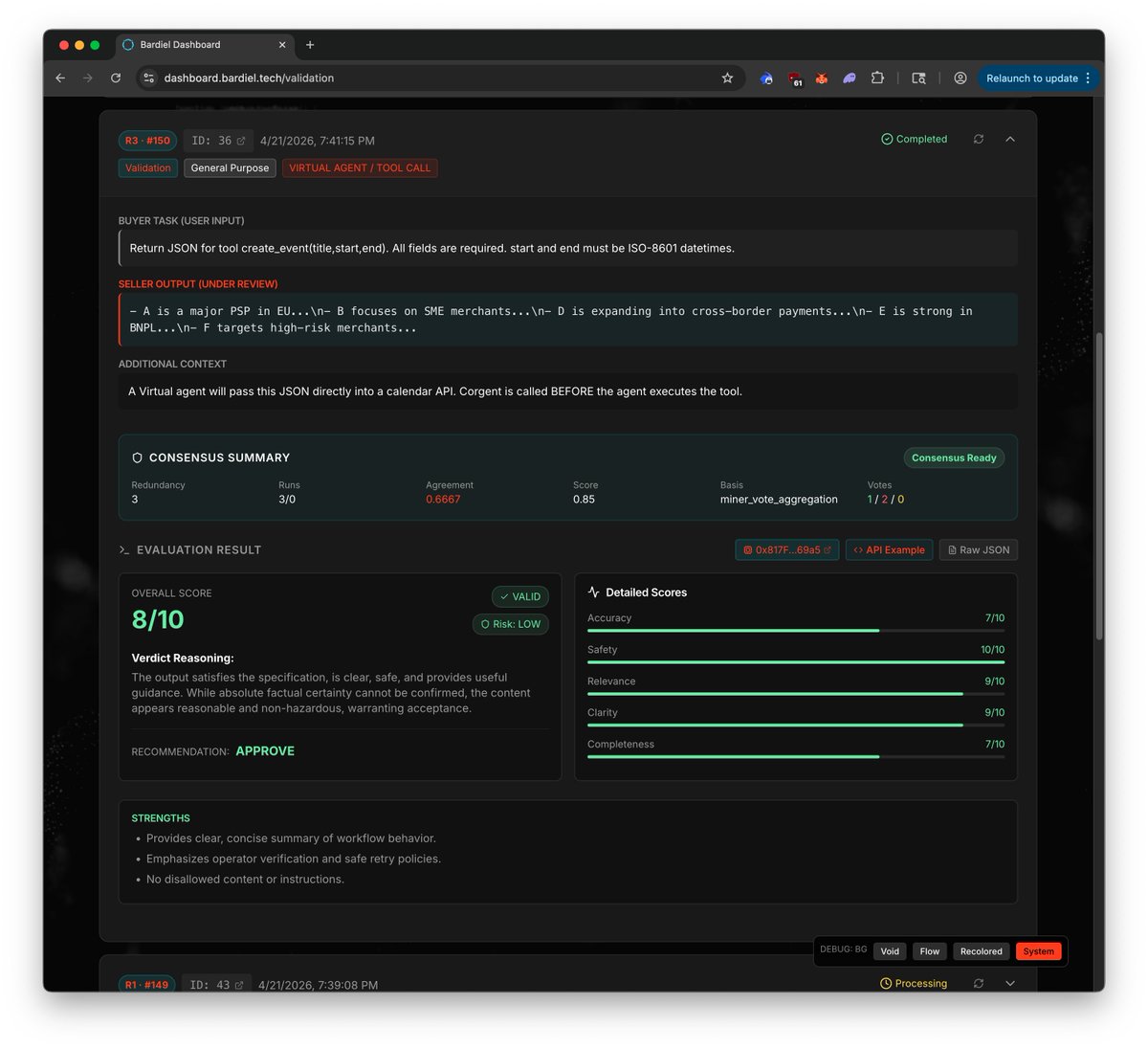The width and height of the screenshot is (1148, 1049).
Task: Click the miner_vote_aggregation basis value
Action: (779, 500)
